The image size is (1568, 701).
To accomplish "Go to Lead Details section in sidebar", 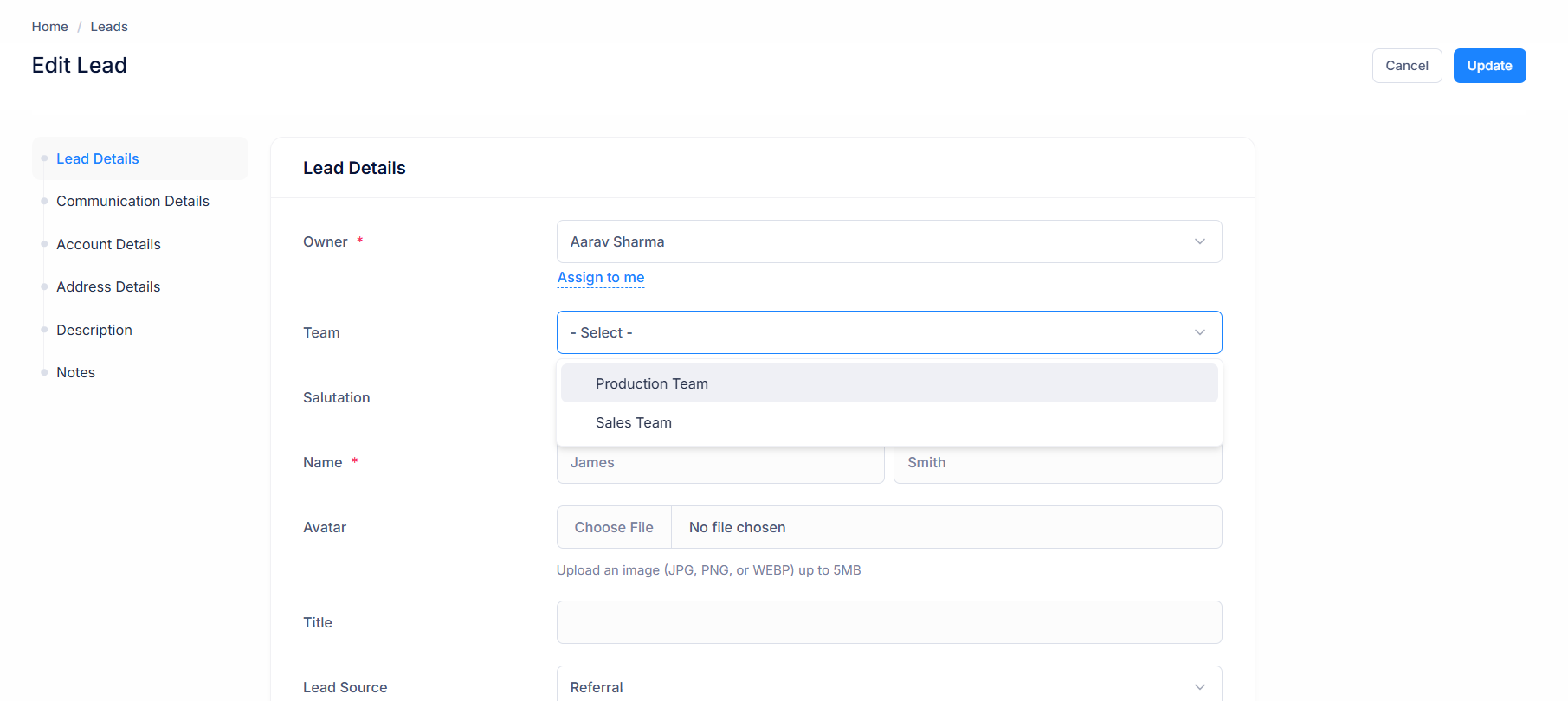I will pyautogui.click(x=140, y=158).
